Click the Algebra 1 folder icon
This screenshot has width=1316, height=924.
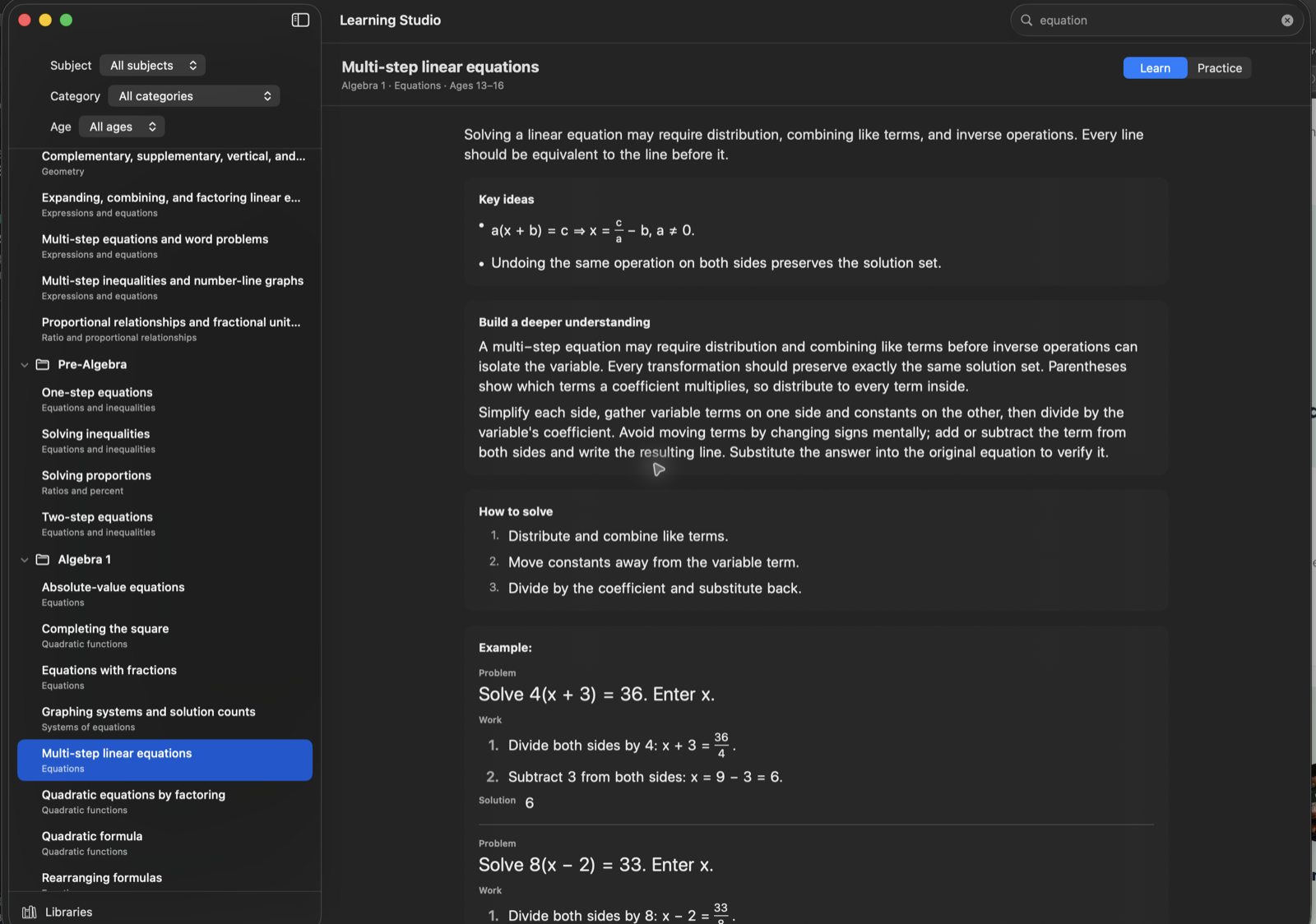[x=43, y=559]
